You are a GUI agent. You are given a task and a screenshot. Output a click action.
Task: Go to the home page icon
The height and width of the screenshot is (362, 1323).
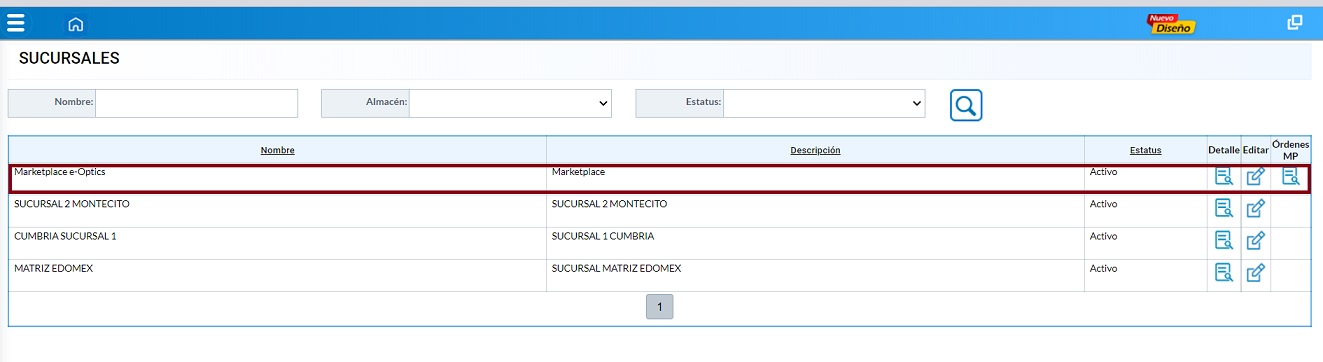click(x=76, y=24)
